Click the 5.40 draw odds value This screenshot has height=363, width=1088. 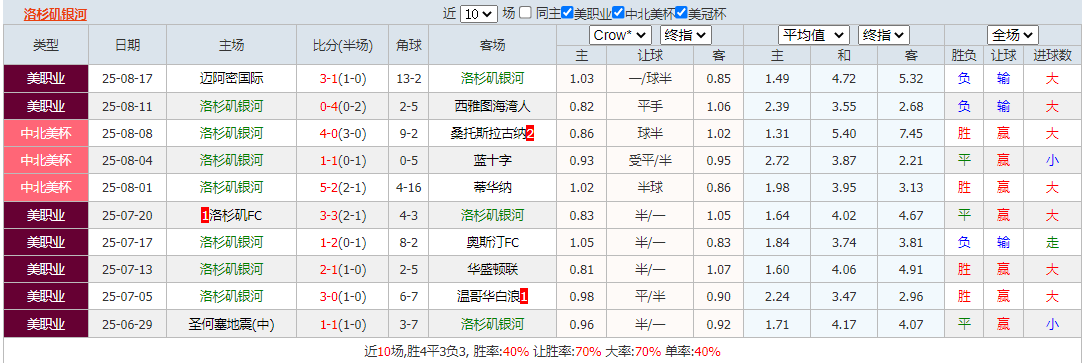click(x=844, y=133)
